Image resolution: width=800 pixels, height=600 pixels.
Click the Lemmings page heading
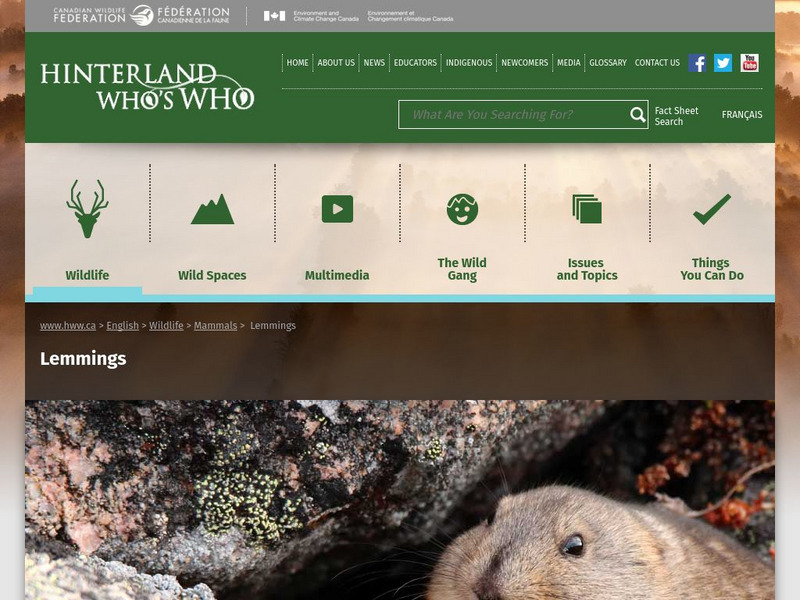(x=83, y=359)
